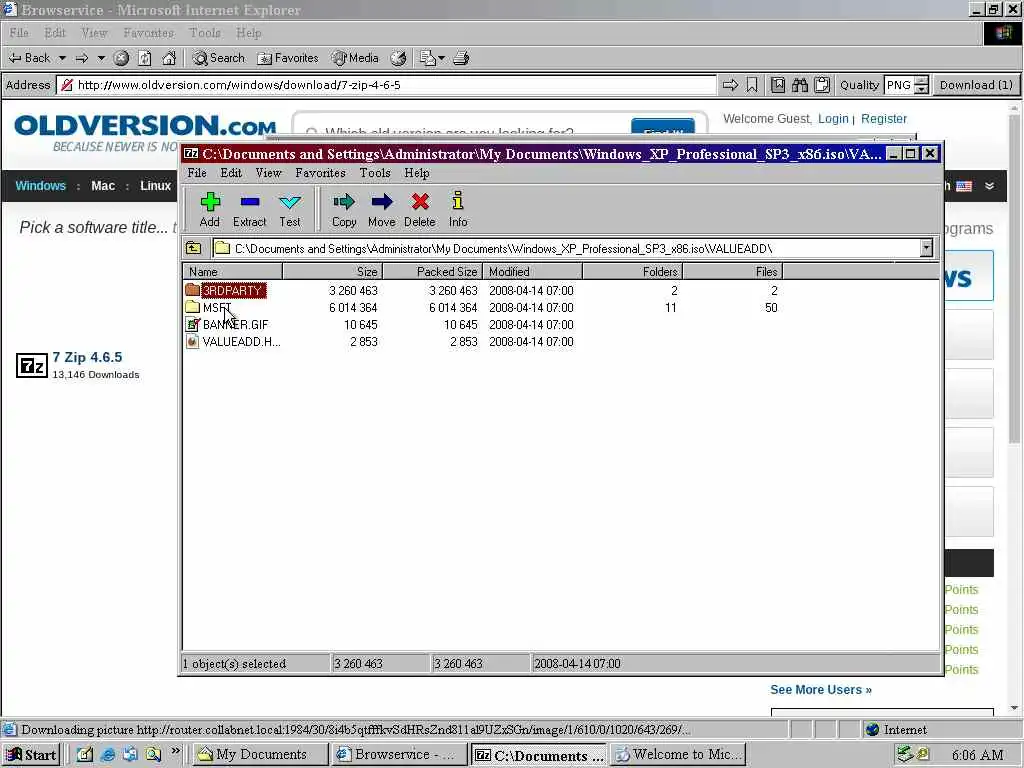Click the Stop icon in IE toolbar

point(121,58)
